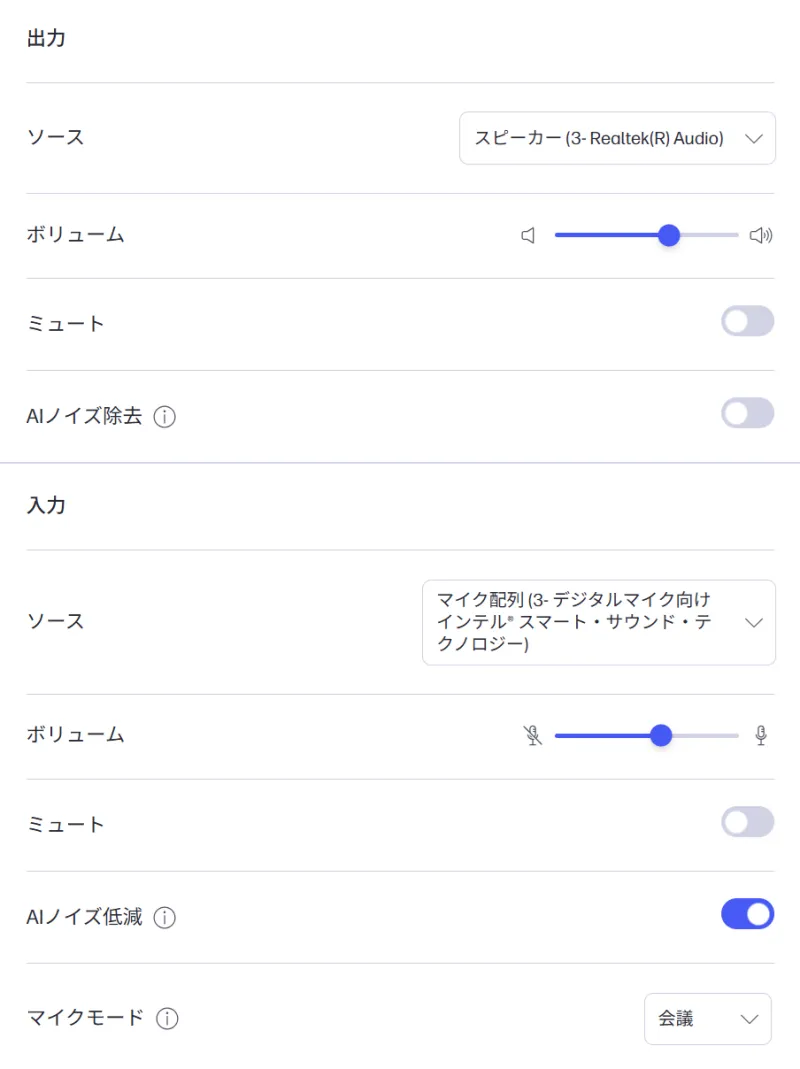Expand the 会議 mic mode dropdown
800x1069 pixels.
tap(707, 1019)
